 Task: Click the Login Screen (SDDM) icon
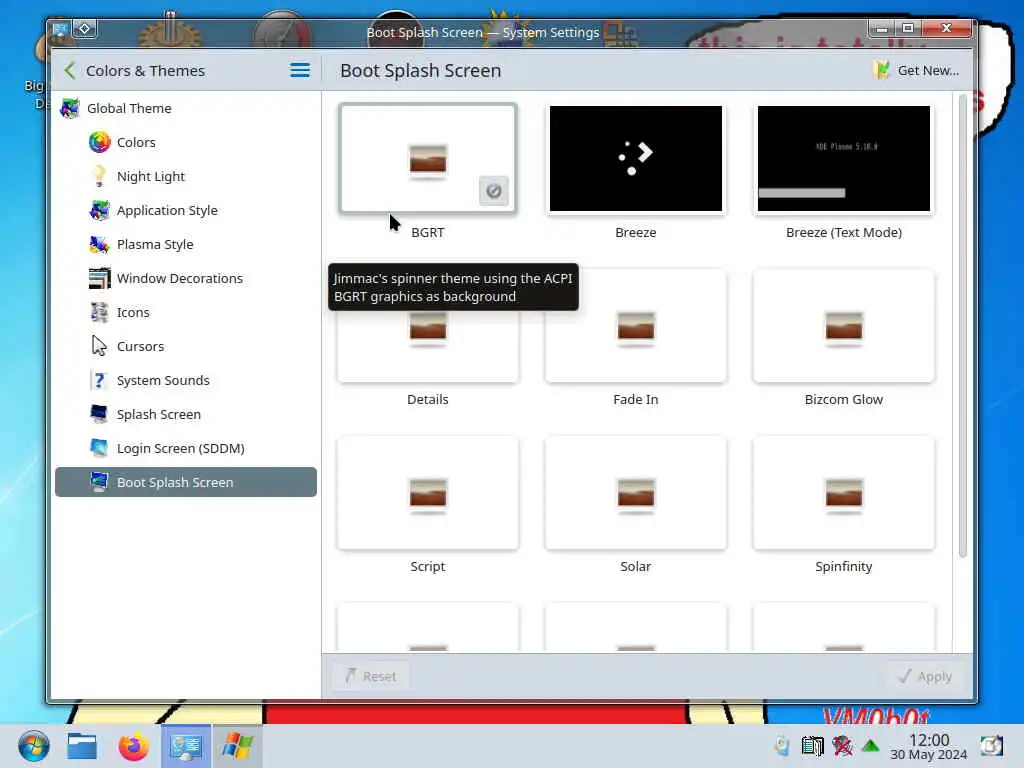click(99, 448)
